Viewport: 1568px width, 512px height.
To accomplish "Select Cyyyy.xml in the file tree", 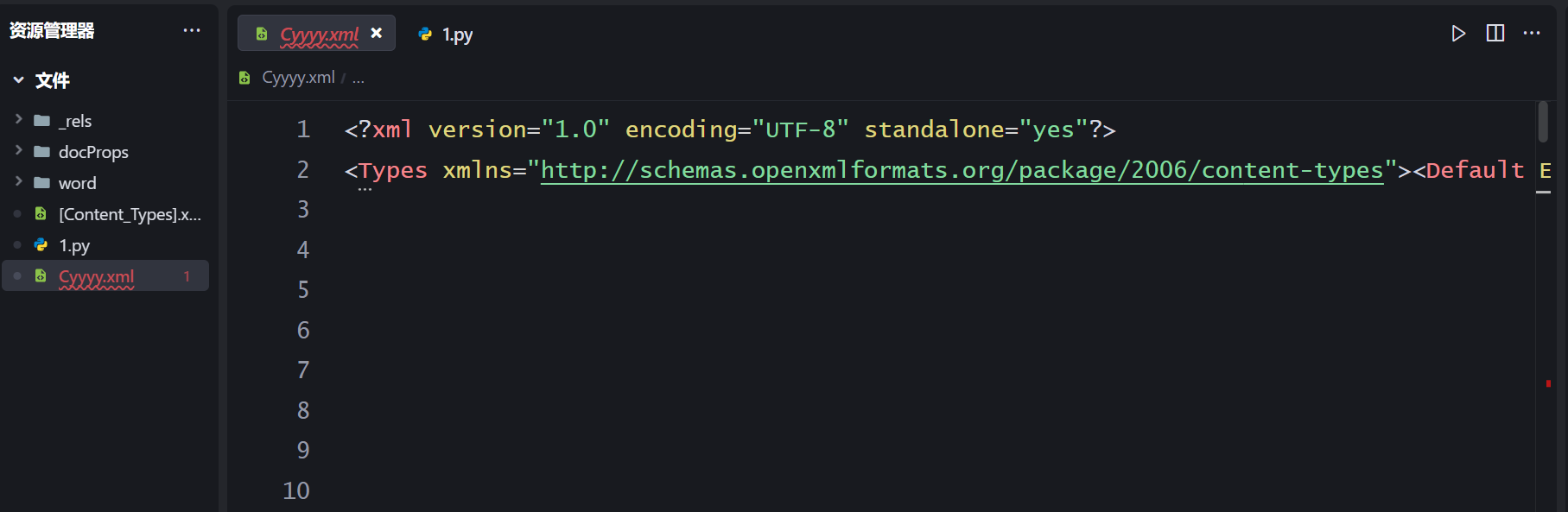I will (105, 276).
